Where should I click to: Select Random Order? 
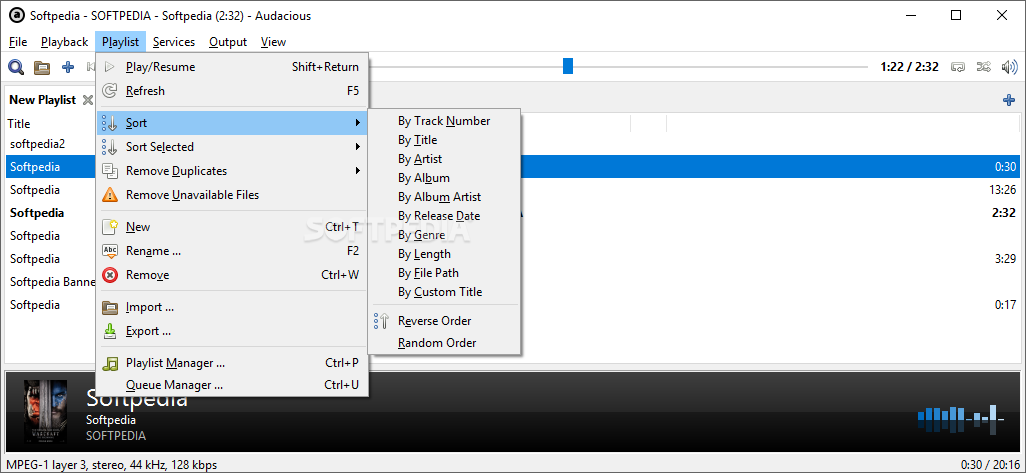point(444,343)
